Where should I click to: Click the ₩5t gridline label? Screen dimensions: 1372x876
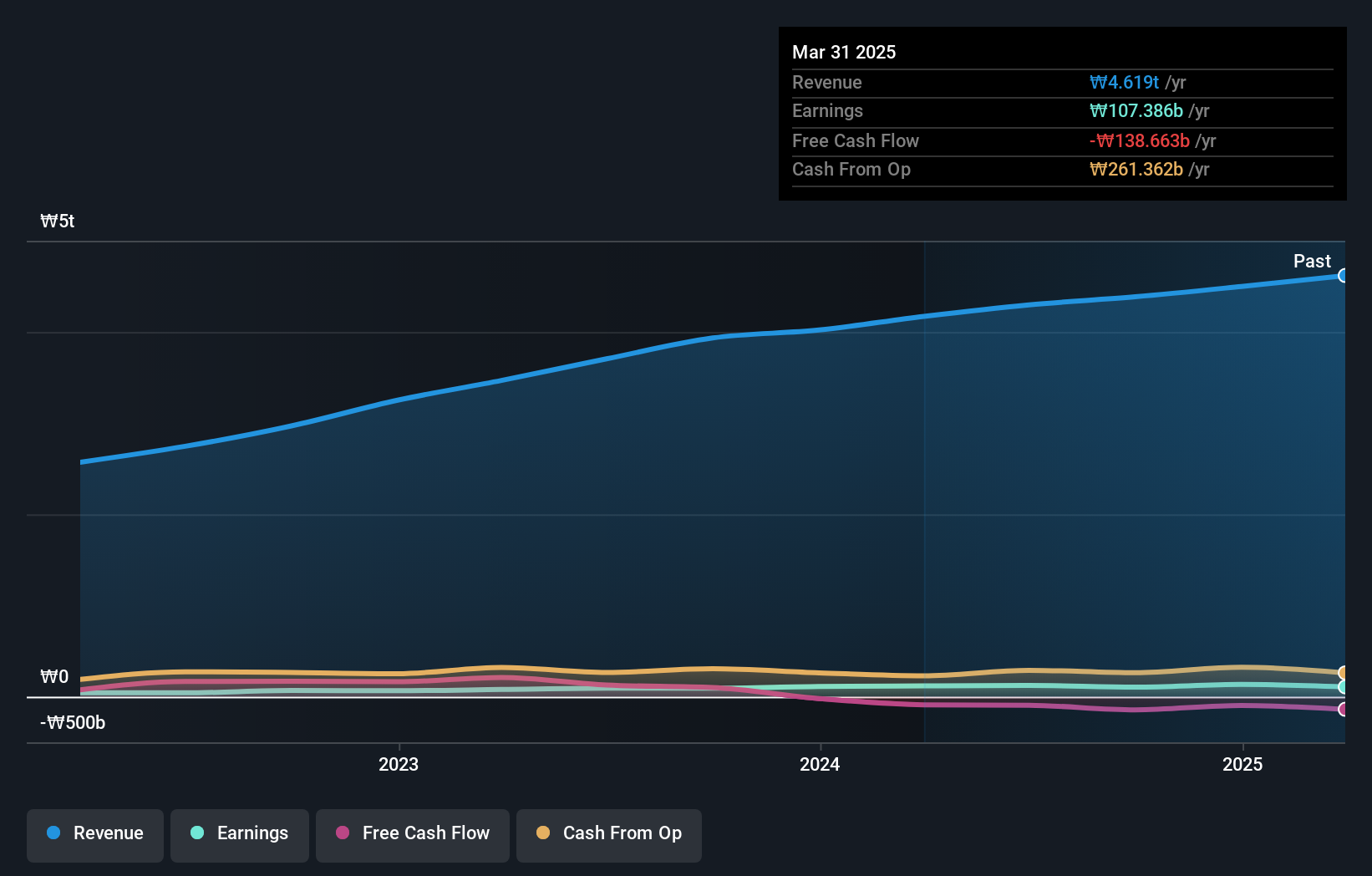tap(58, 222)
